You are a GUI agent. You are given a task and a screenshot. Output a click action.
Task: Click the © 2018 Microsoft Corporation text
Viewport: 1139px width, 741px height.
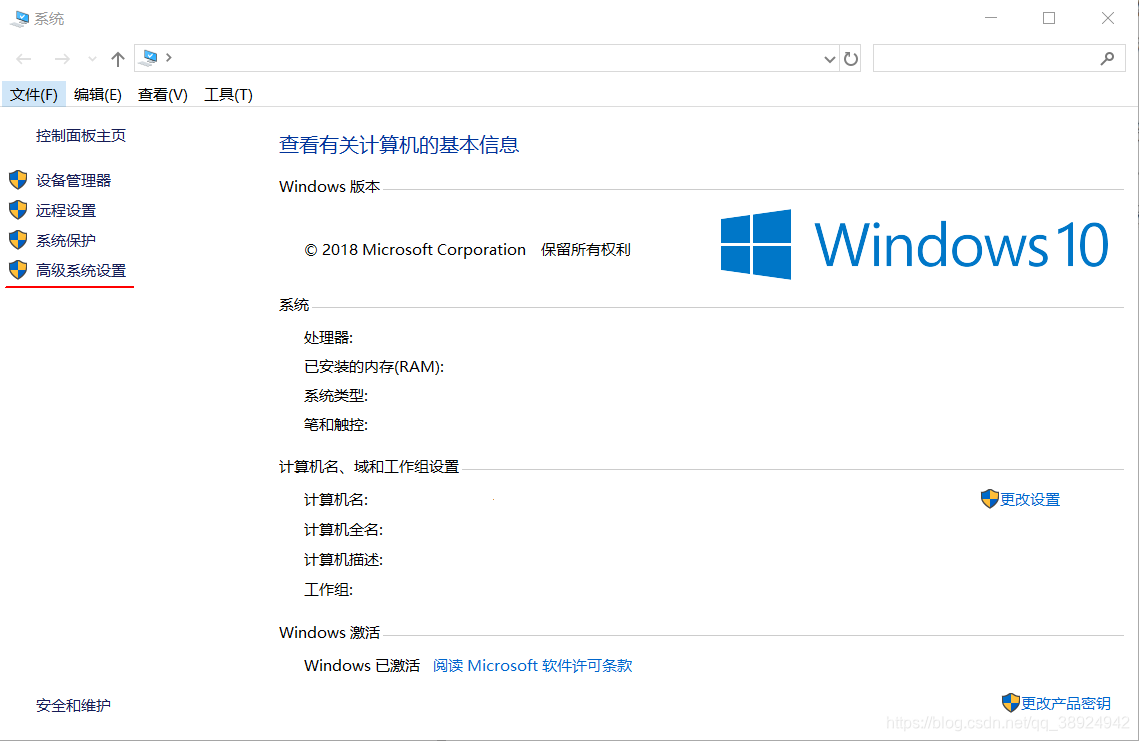click(x=415, y=250)
